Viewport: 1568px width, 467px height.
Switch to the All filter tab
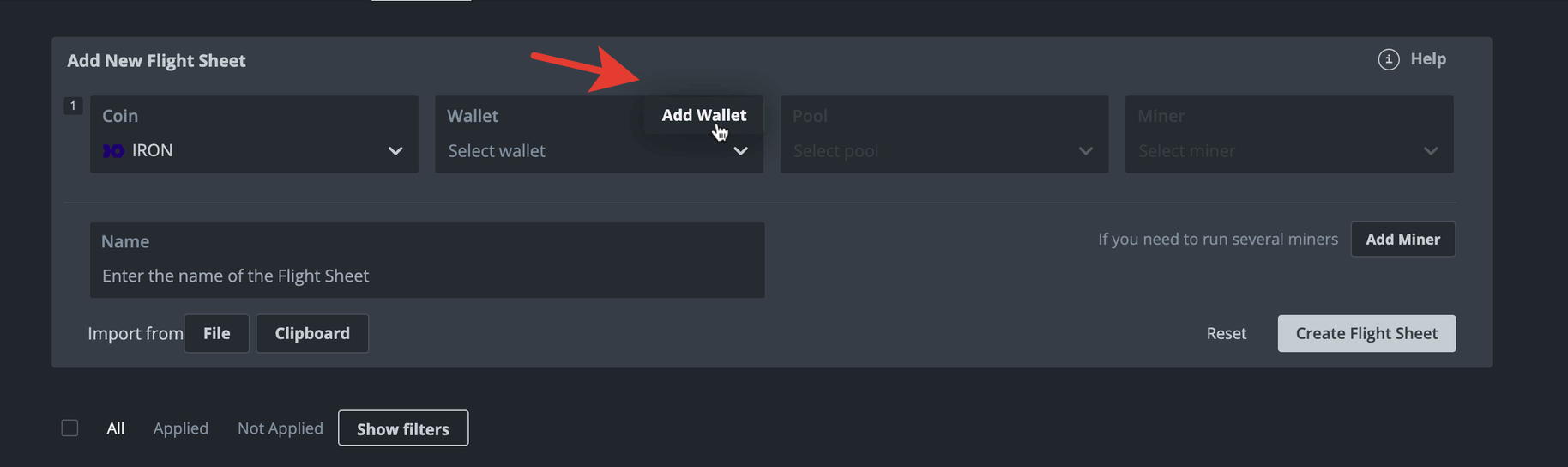click(116, 428)
